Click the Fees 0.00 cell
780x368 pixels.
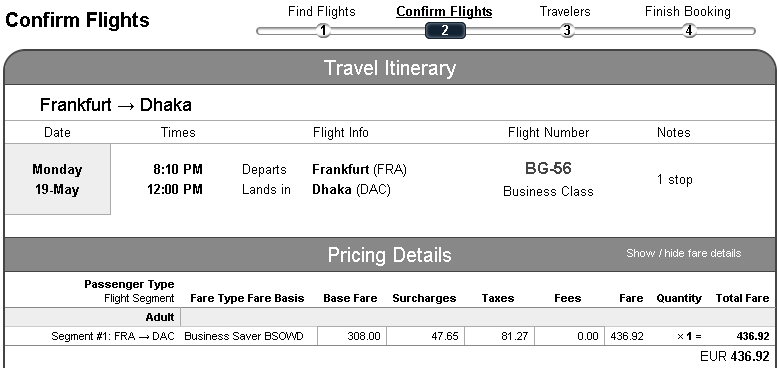coord(570,336)
